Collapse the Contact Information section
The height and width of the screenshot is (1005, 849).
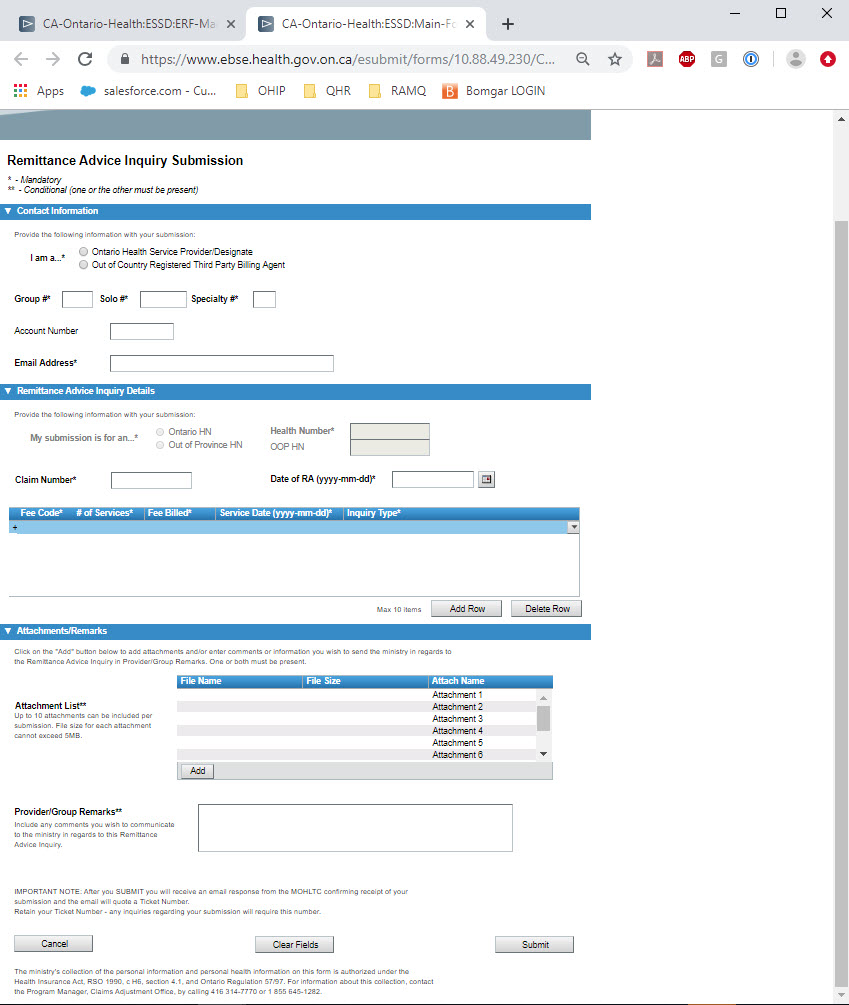[x=8, y=211]
